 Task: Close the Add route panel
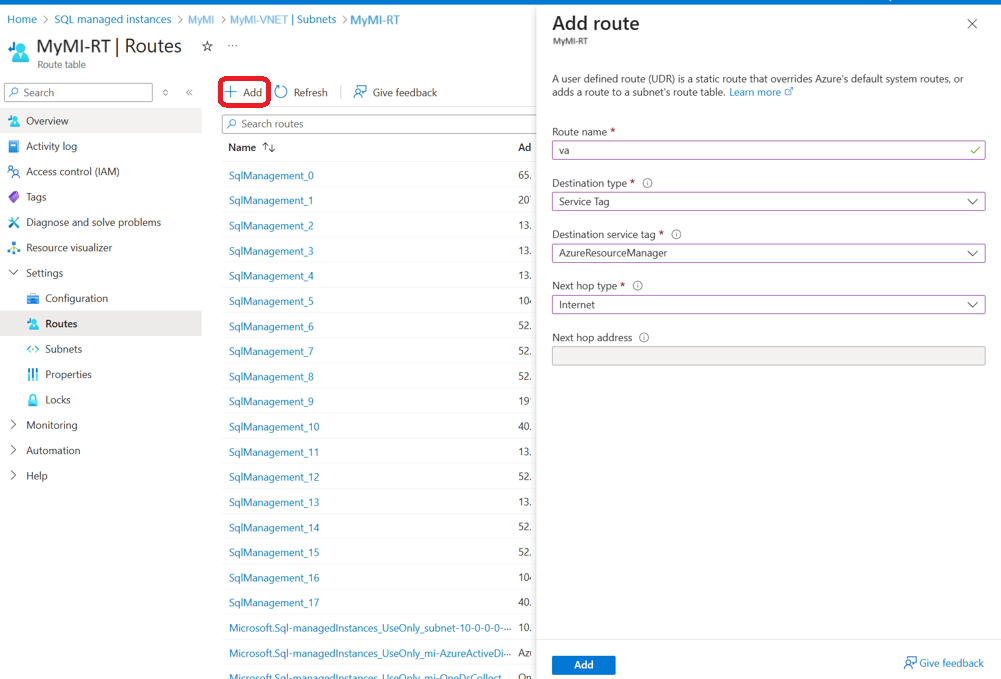click(x=972, y=24)
